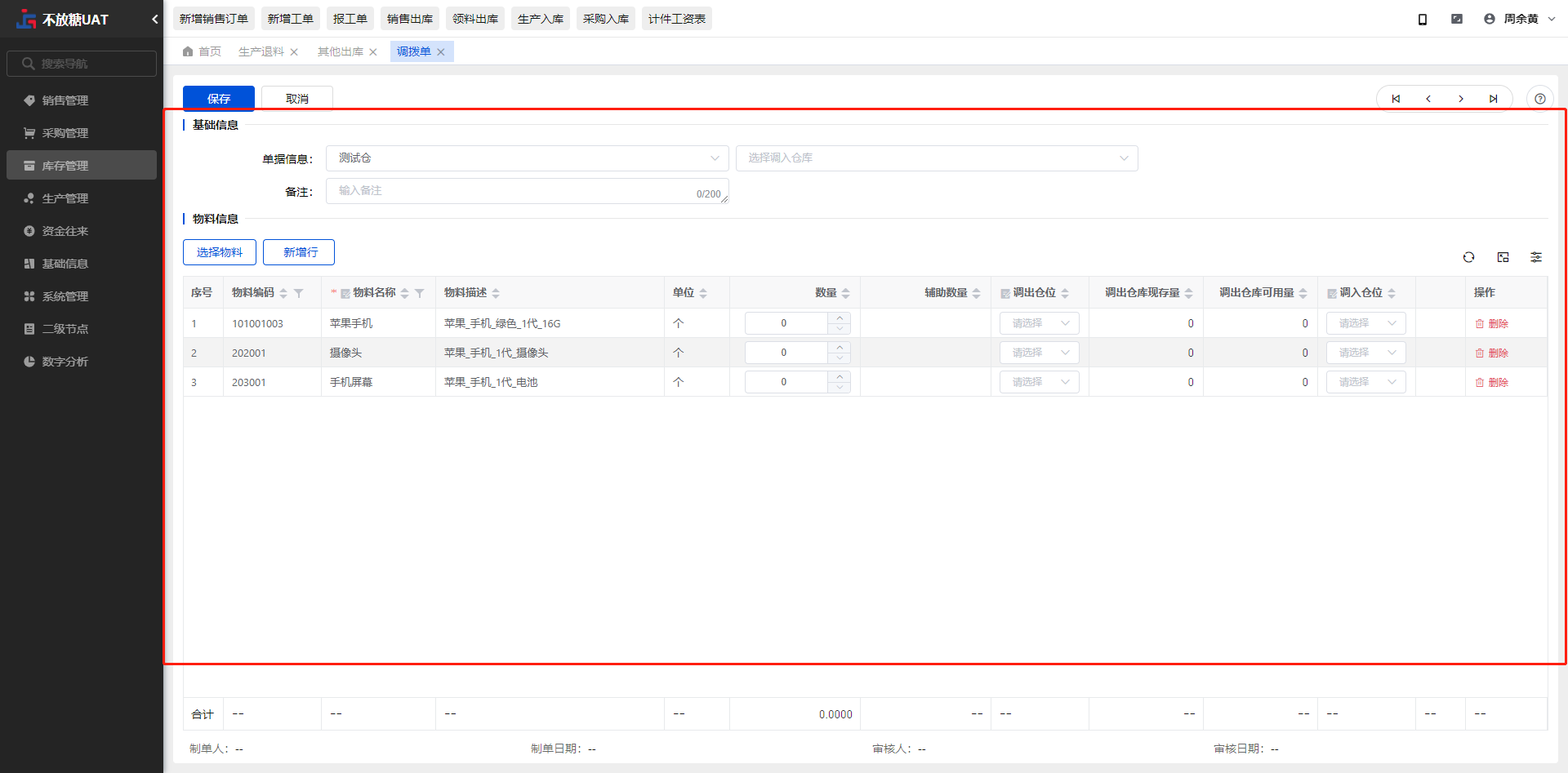
Task: Select material code 101001003 cell
Action: (272, 324)
